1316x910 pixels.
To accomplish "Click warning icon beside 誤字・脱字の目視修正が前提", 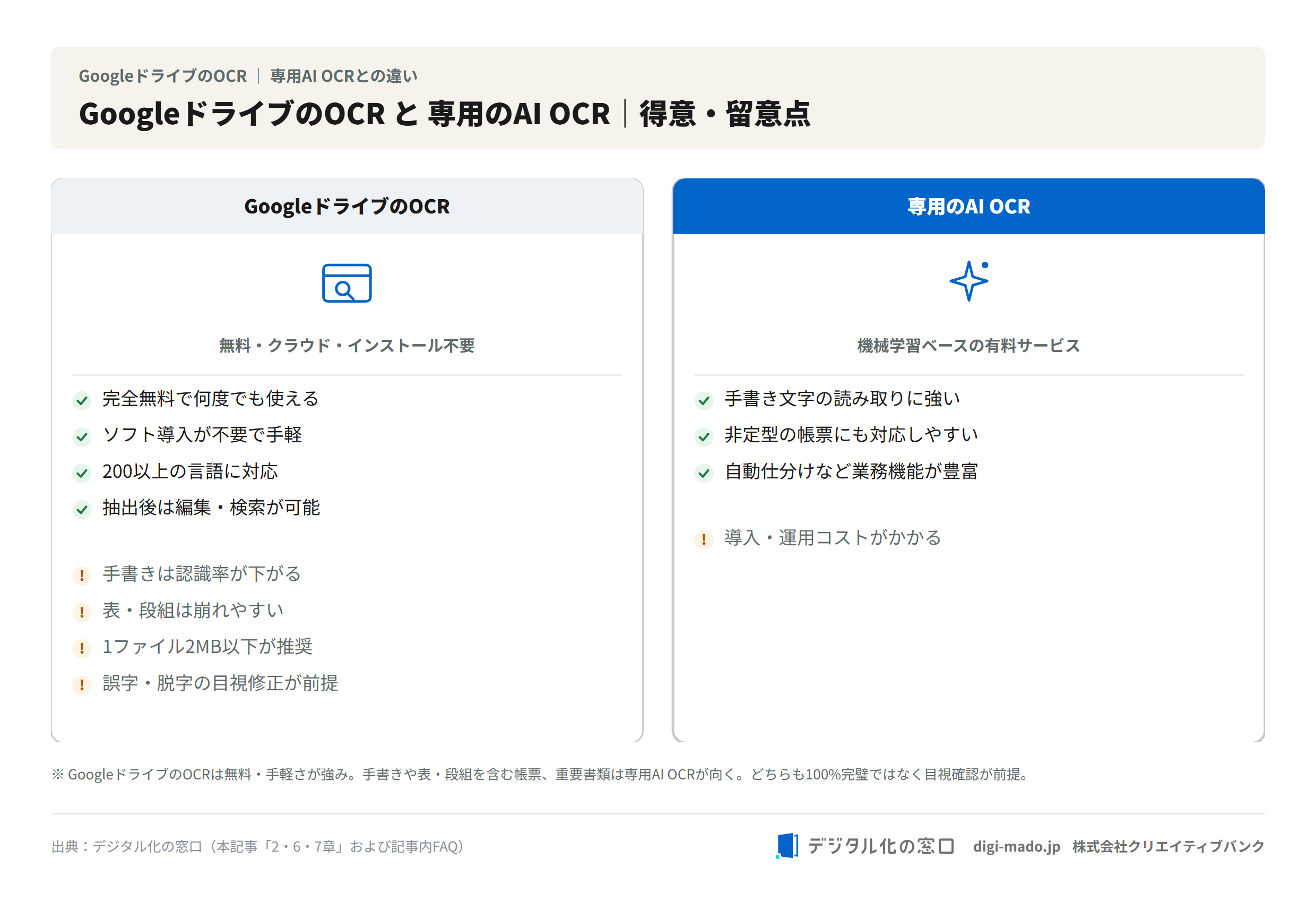I will [82, 685].
